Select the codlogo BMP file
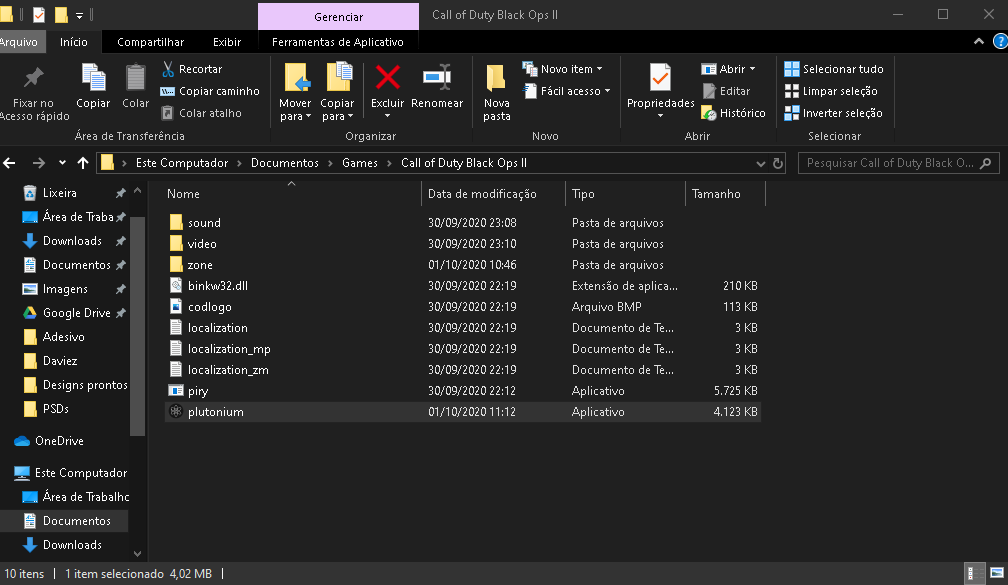Screen dimensions: 1008x585 [463, 307]
